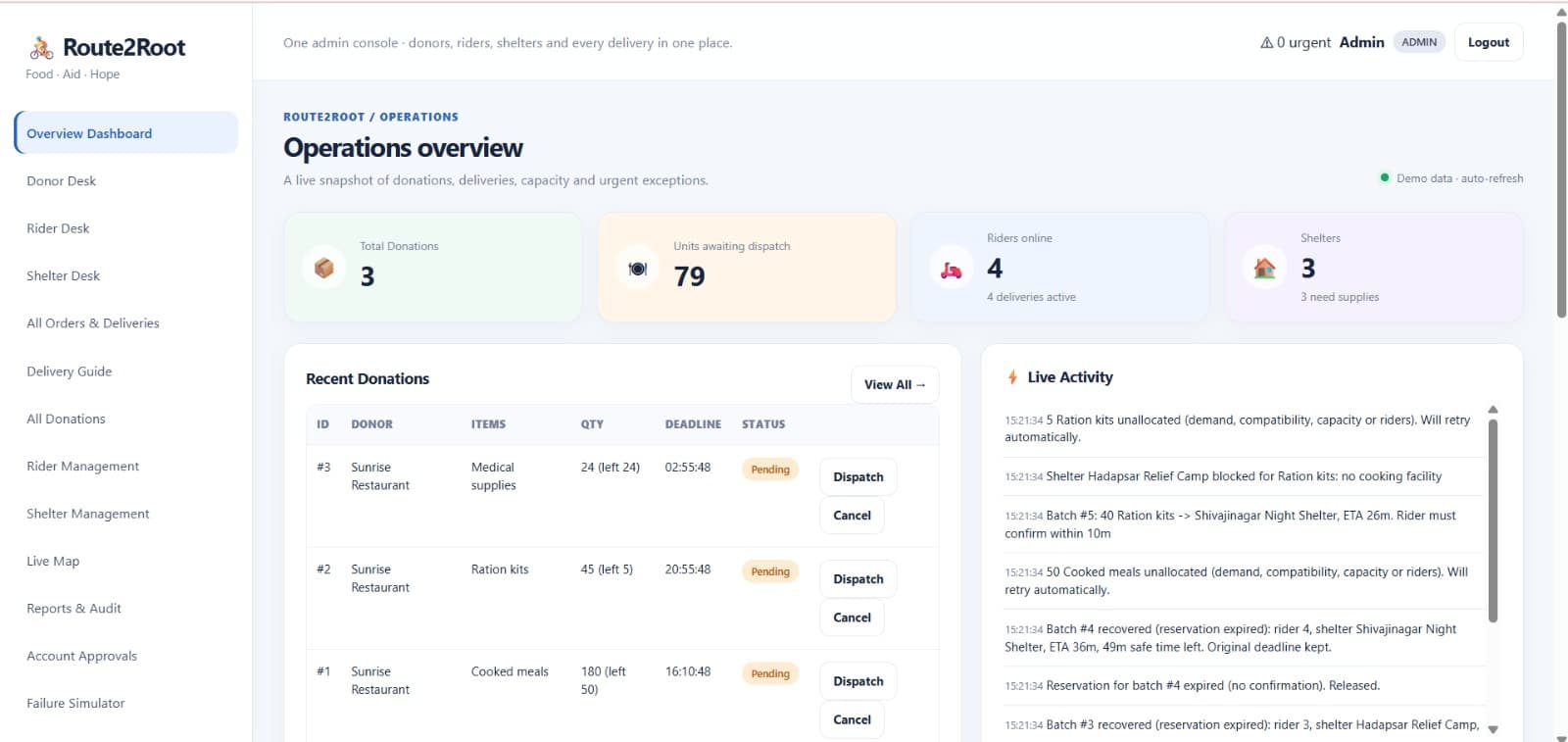Open the Overview Dashboard menu item
Viewport: 1568px width, 742px height.
click(126, 133)
